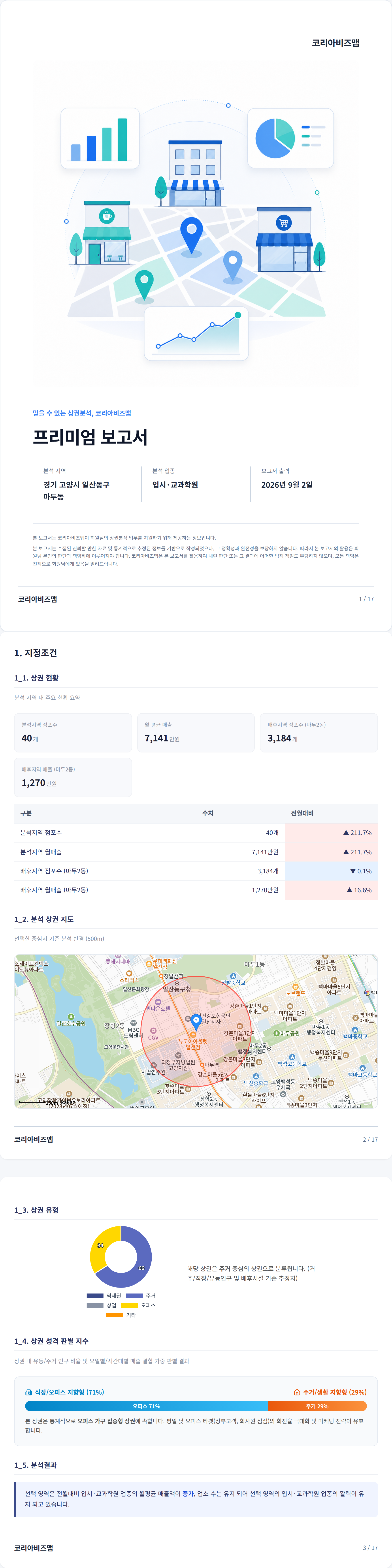Click the 211.7% cell in the 분석지역 점포수 row
The height and width of the screenshot is (1568, 392).
(331, 833)
